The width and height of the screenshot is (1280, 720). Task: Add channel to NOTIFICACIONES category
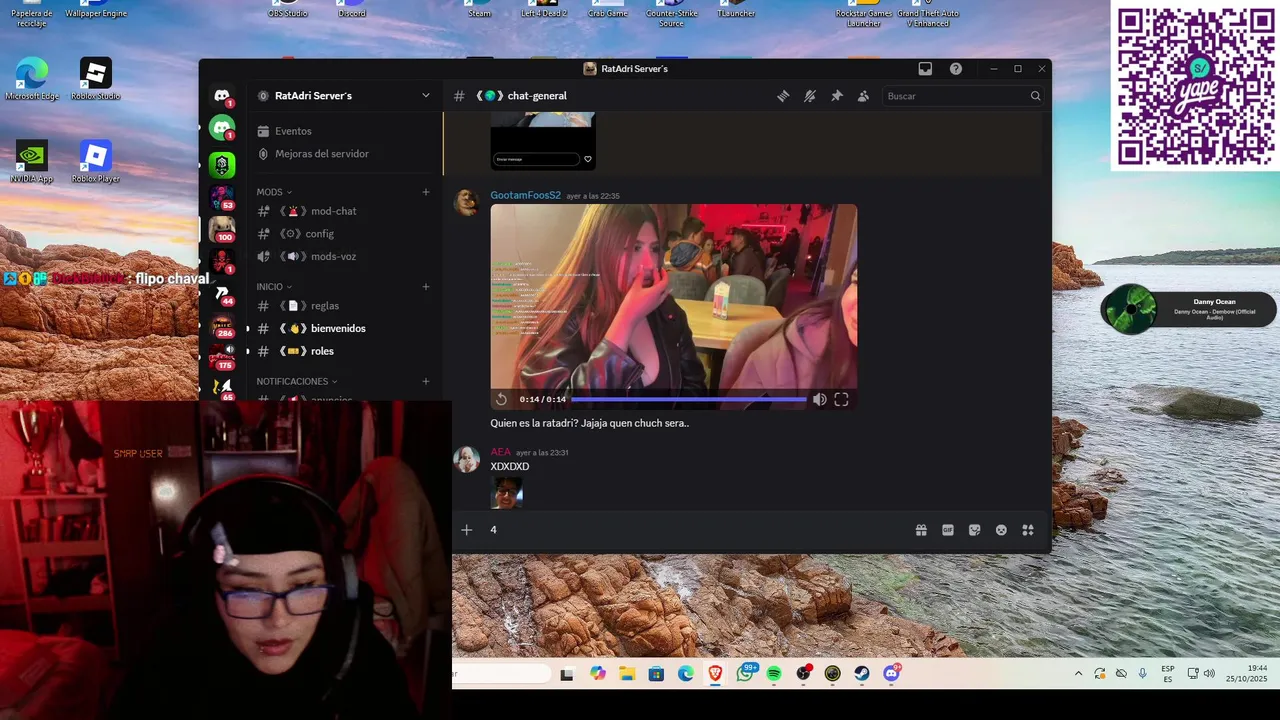tap(426, 381)
